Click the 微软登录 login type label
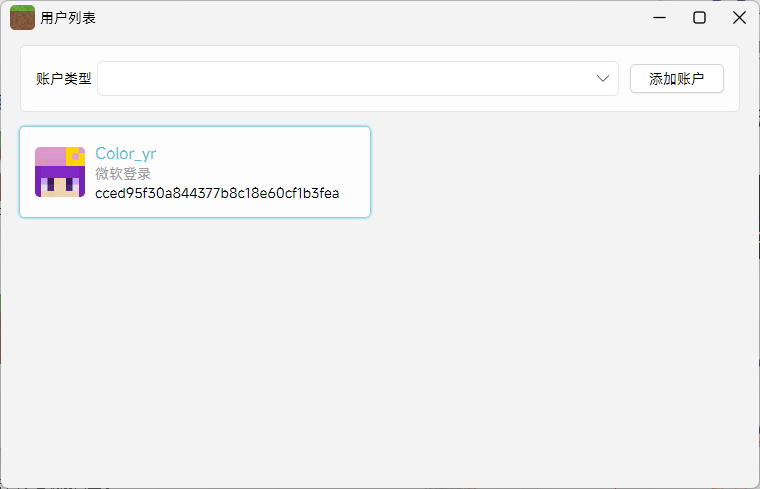760x489 pixels. pos(123,174)
